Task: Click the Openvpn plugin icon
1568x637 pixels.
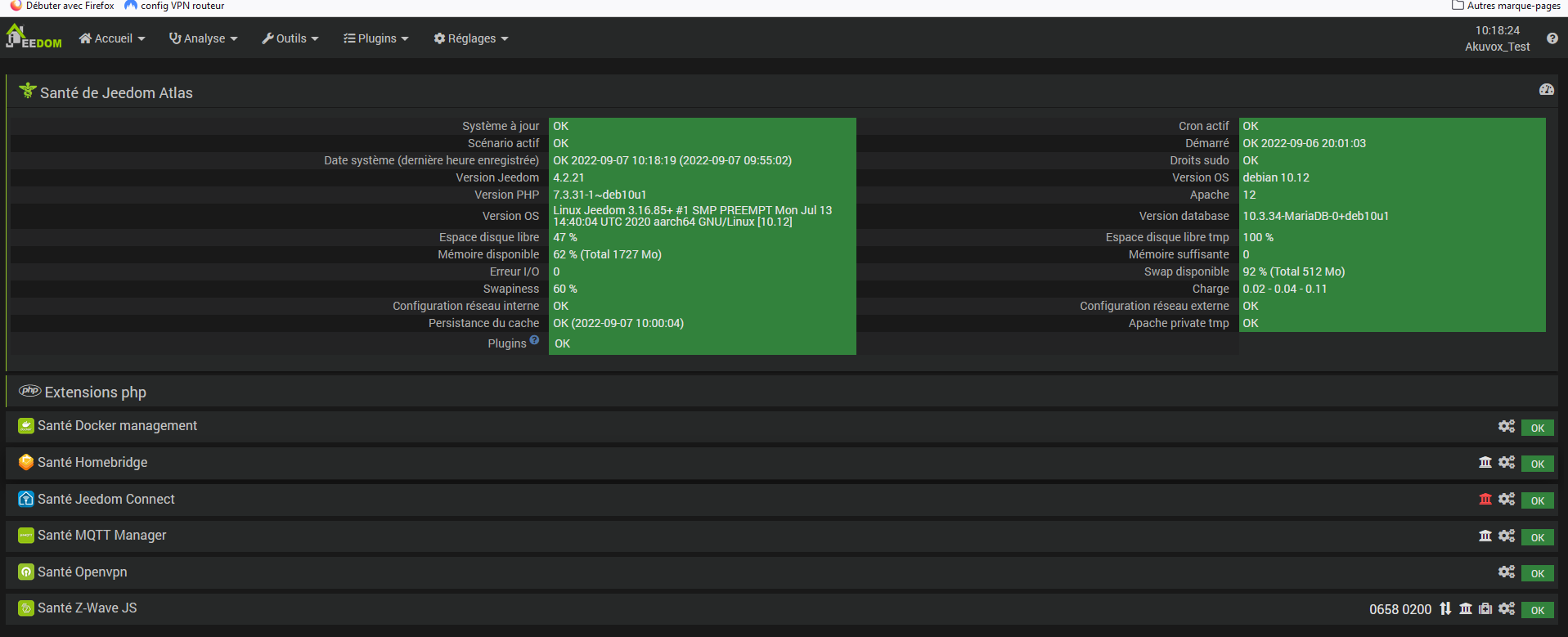Action: point(26,572)
